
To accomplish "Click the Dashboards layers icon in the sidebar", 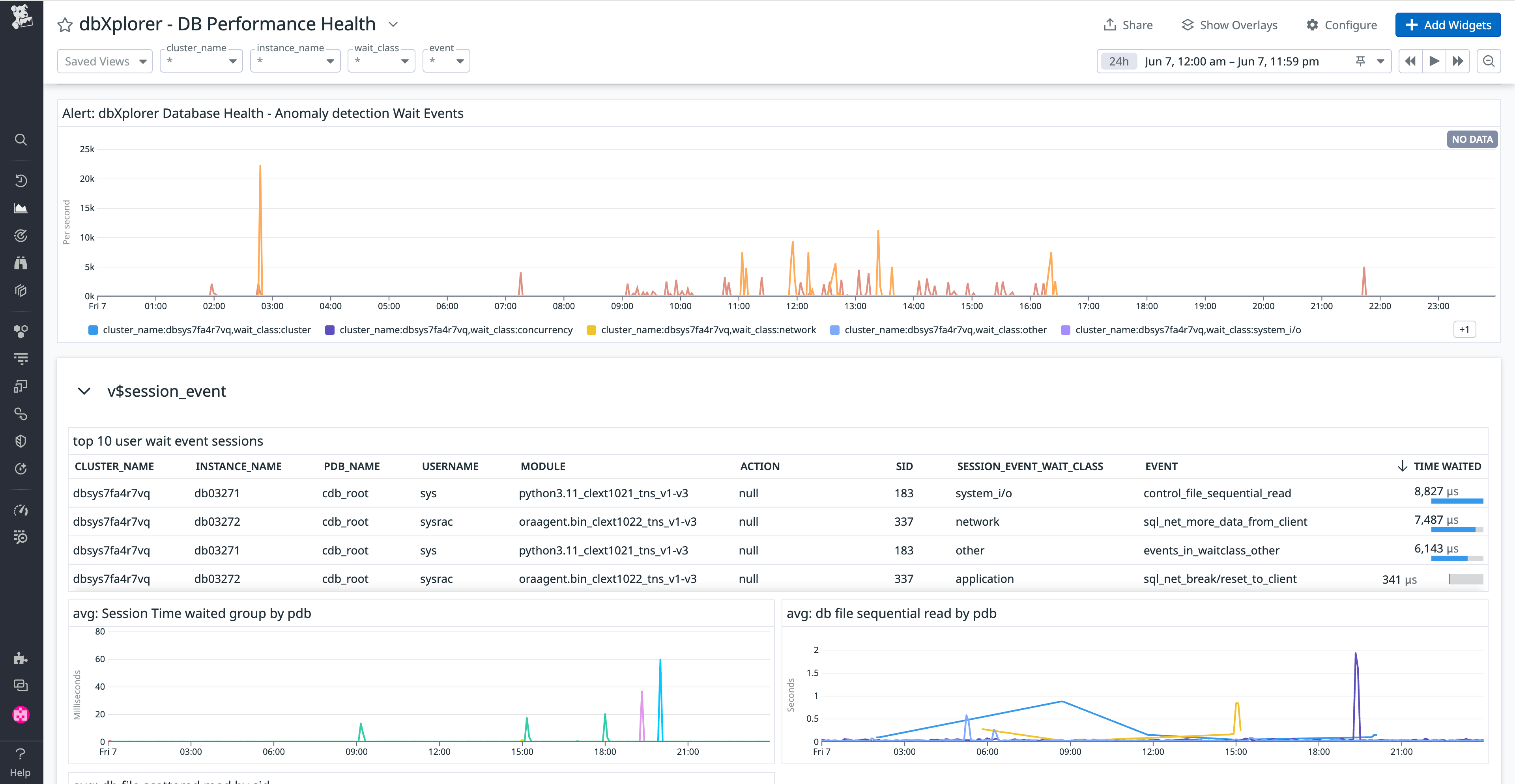I will click(x=21, y=290).
